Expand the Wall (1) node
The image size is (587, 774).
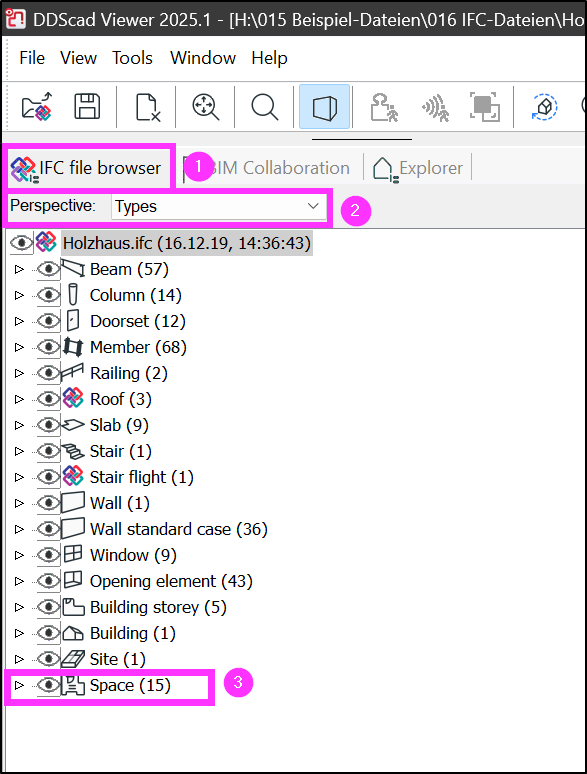pyautogui.click(x=19, y=503)
